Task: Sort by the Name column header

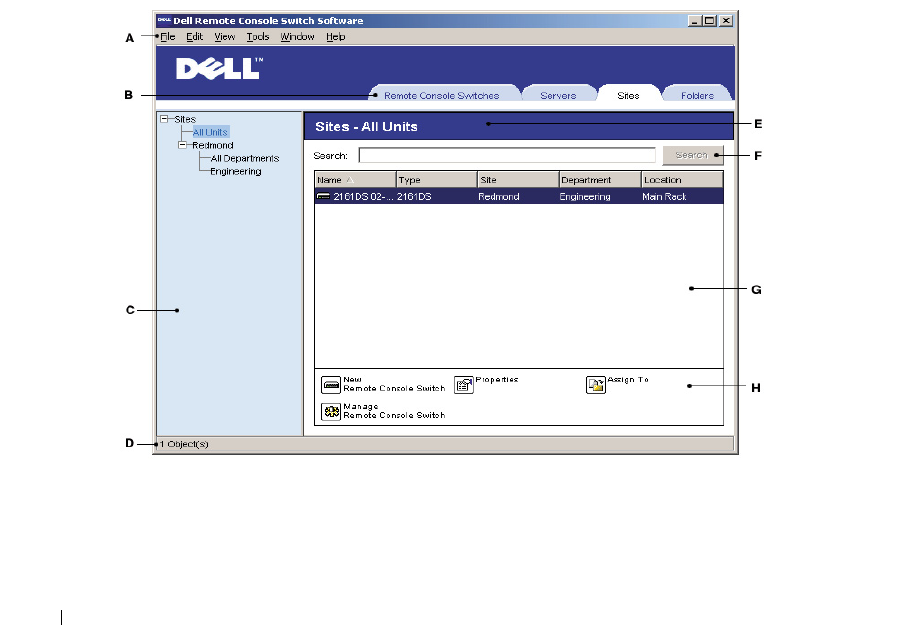Action: tap(355, 180)
